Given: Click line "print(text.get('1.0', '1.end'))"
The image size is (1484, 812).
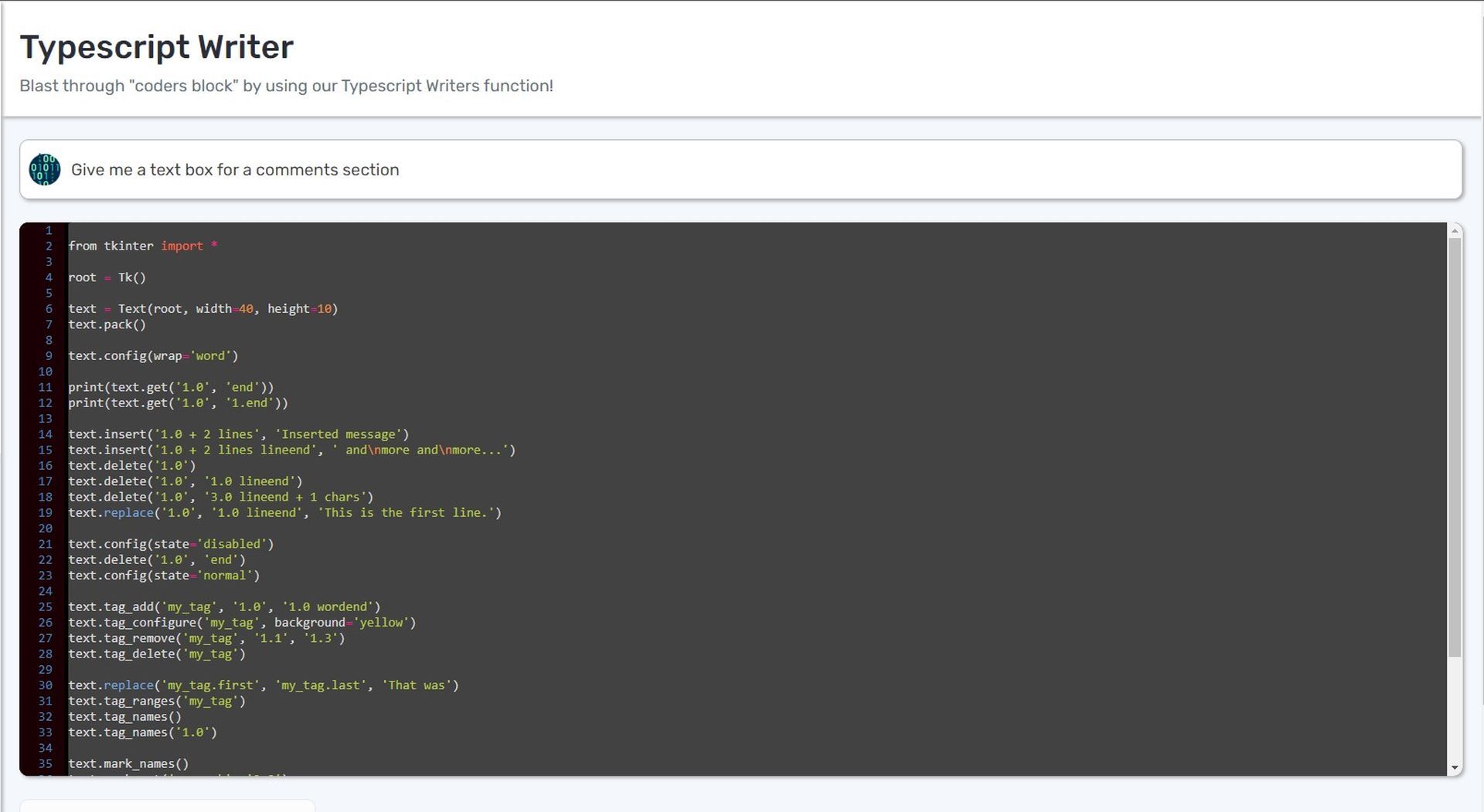Looking at the screenshot, I should [x=178, y=403].
